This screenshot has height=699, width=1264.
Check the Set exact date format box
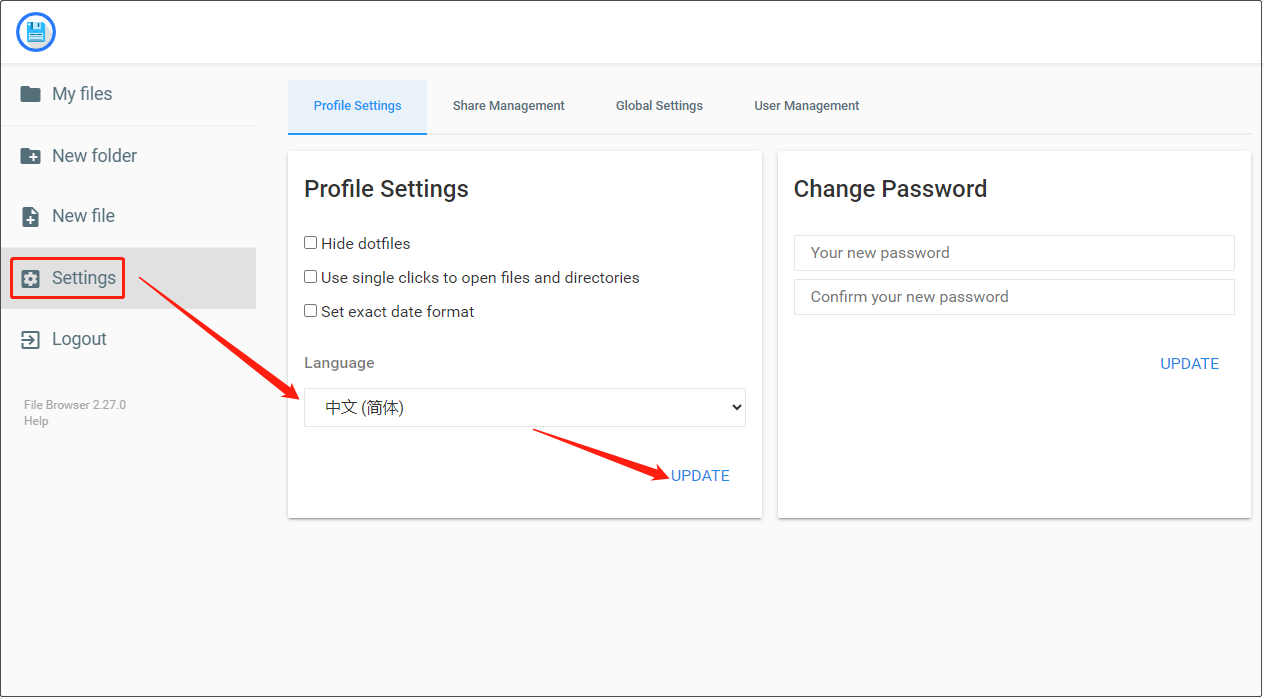311,311
